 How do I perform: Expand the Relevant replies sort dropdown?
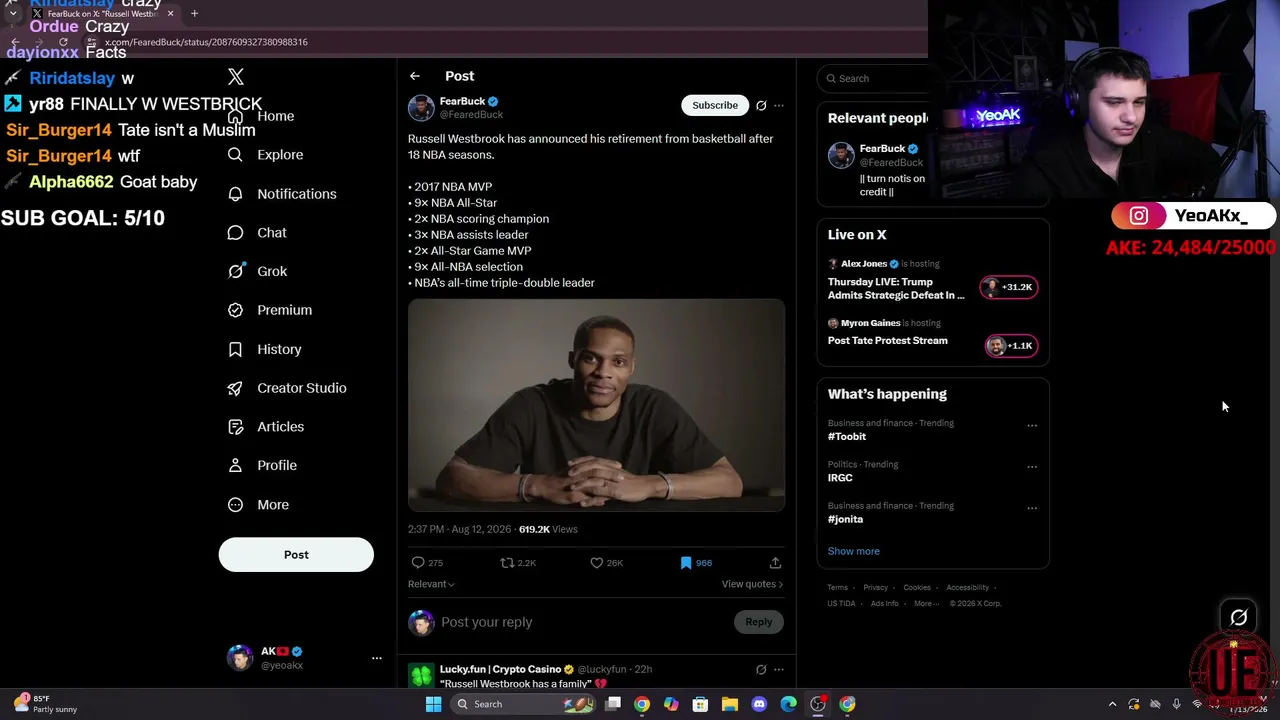(431, 584)
